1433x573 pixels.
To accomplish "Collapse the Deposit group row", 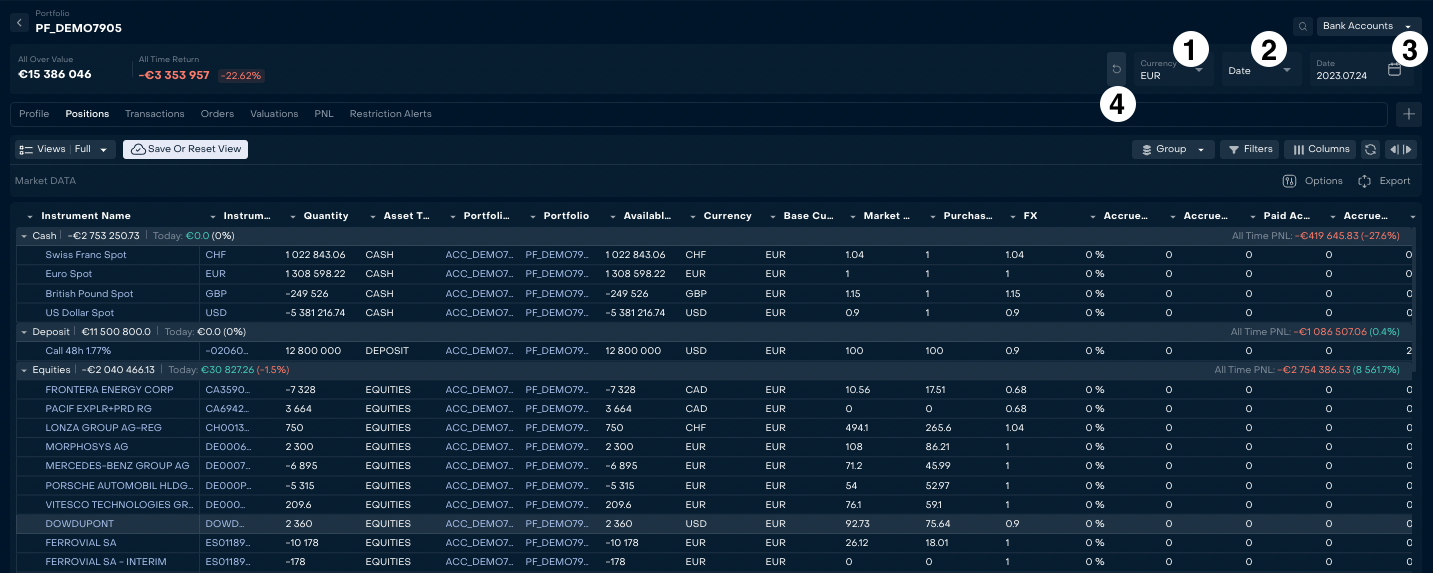I will 23,332.
